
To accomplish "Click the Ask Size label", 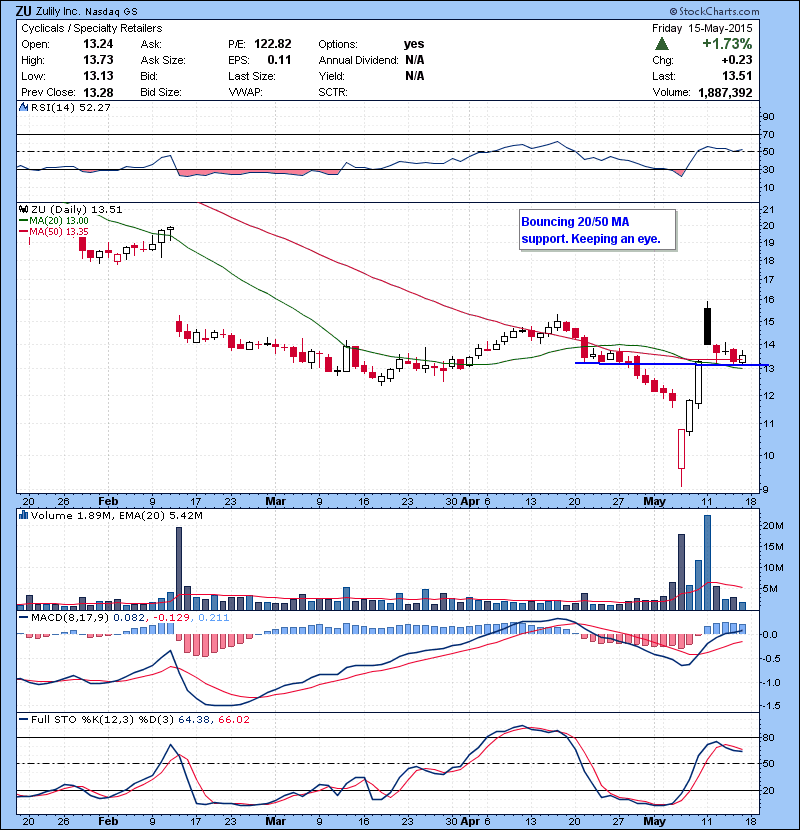I will pos(163,60).
